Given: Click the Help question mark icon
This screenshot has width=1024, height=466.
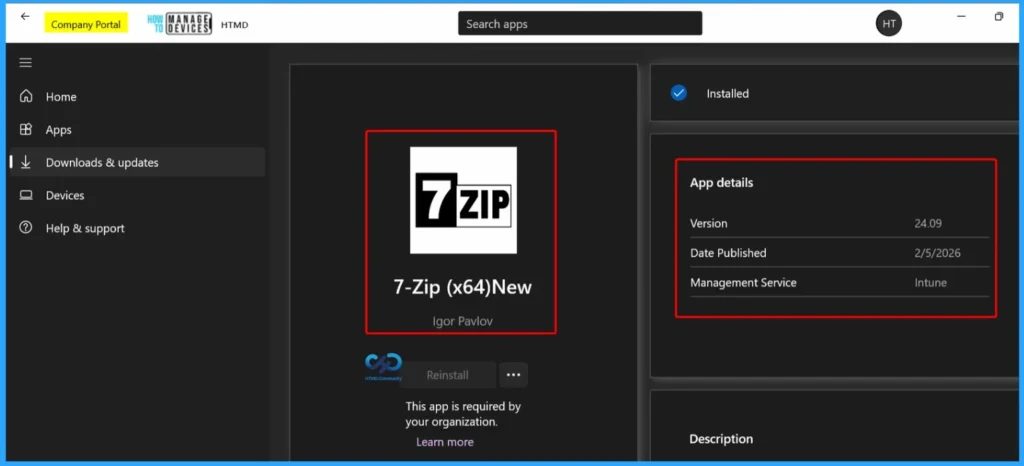Looking at the screenshot, I should (x=25, y=228).
